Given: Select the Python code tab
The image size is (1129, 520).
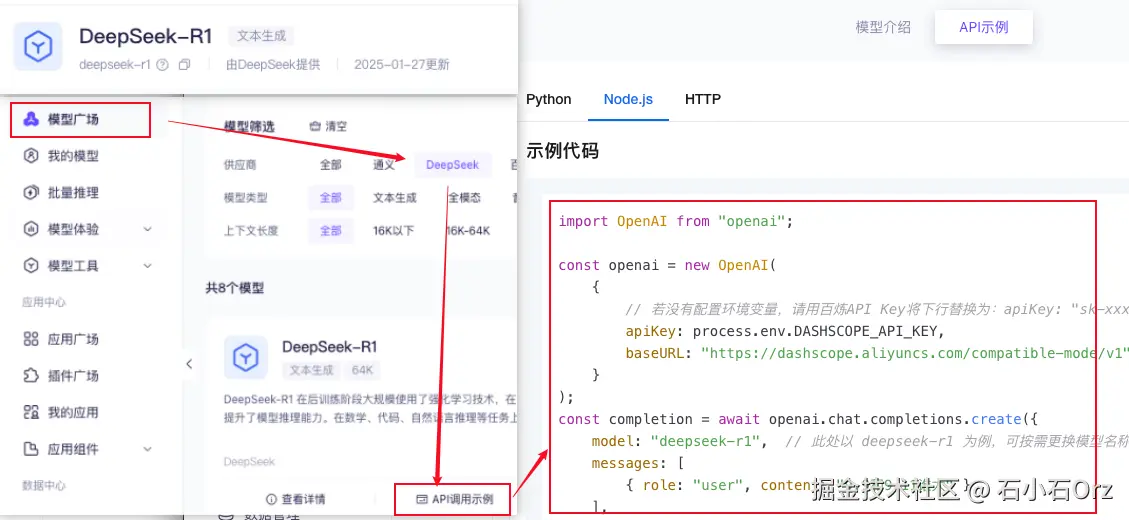Looking at the screenshot, I should [549, 99].
